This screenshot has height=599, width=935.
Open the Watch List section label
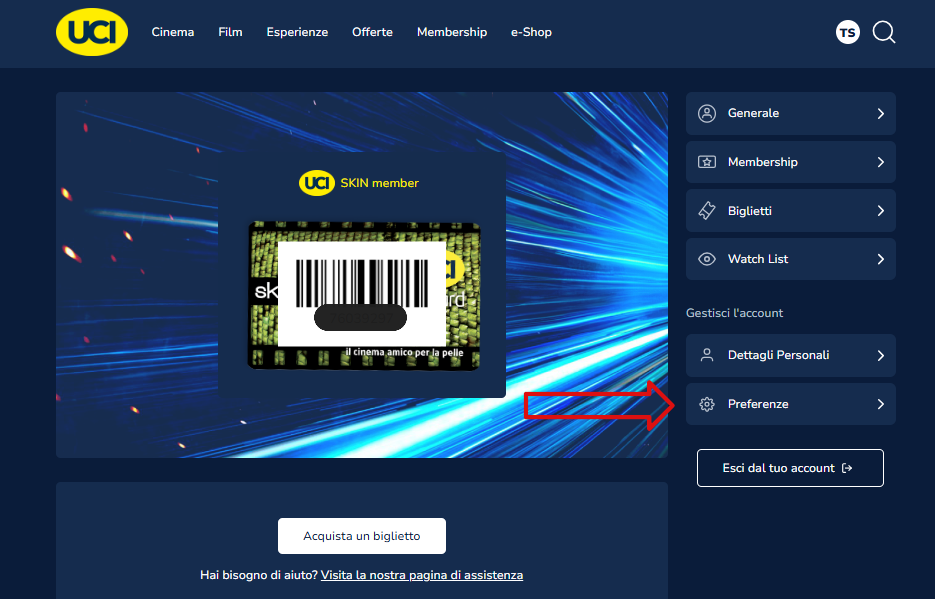758,259
